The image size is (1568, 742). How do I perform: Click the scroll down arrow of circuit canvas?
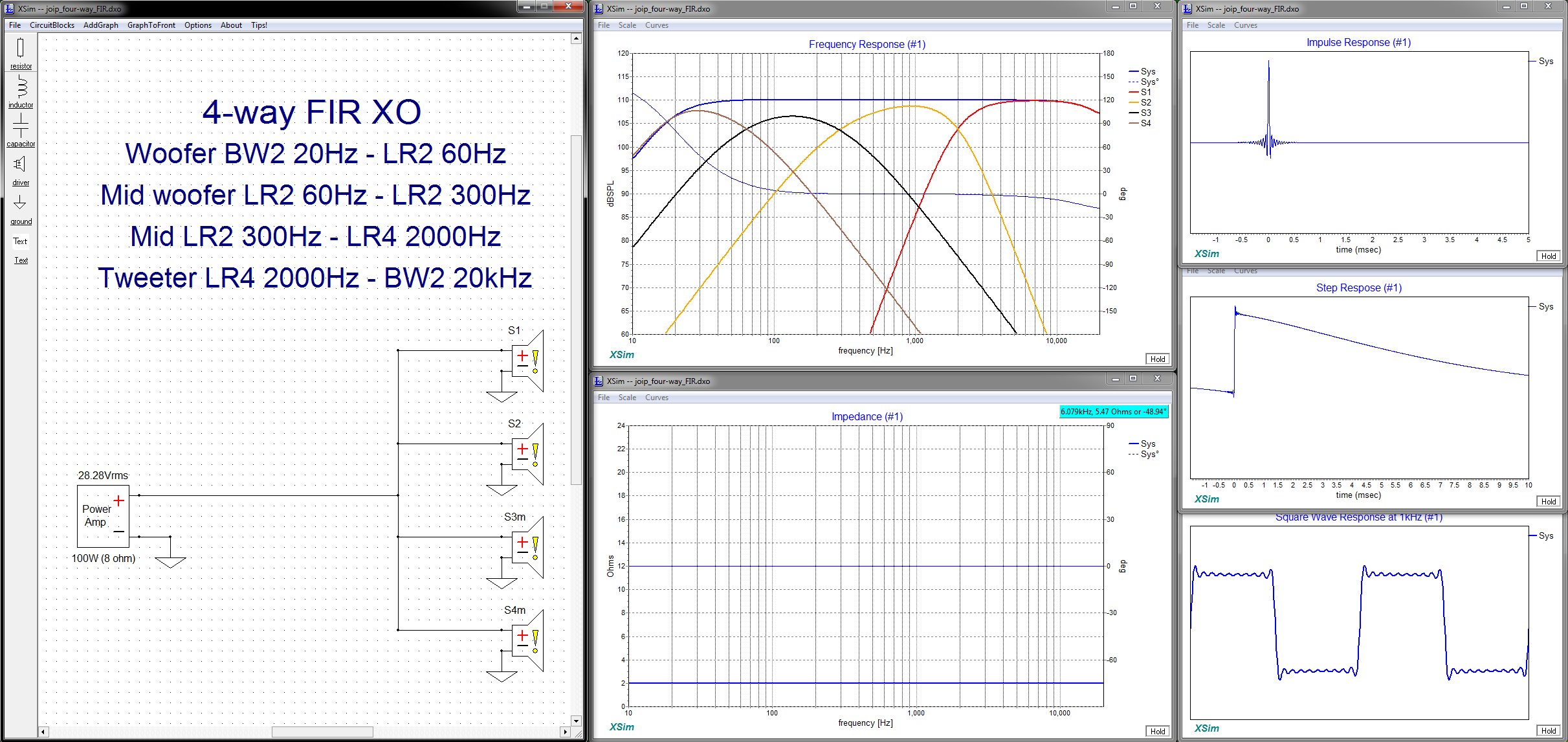(x=576, y=721)
